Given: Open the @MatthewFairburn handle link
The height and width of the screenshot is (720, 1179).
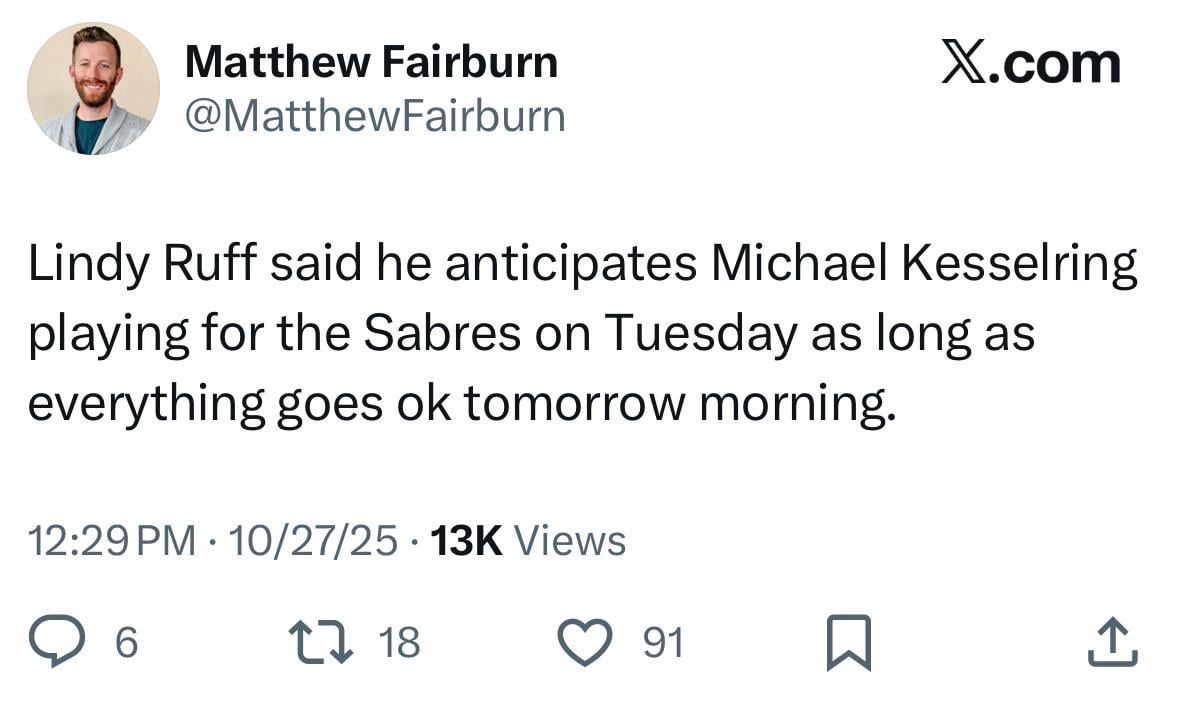Looking at the screenshot, I should (375, 117).
